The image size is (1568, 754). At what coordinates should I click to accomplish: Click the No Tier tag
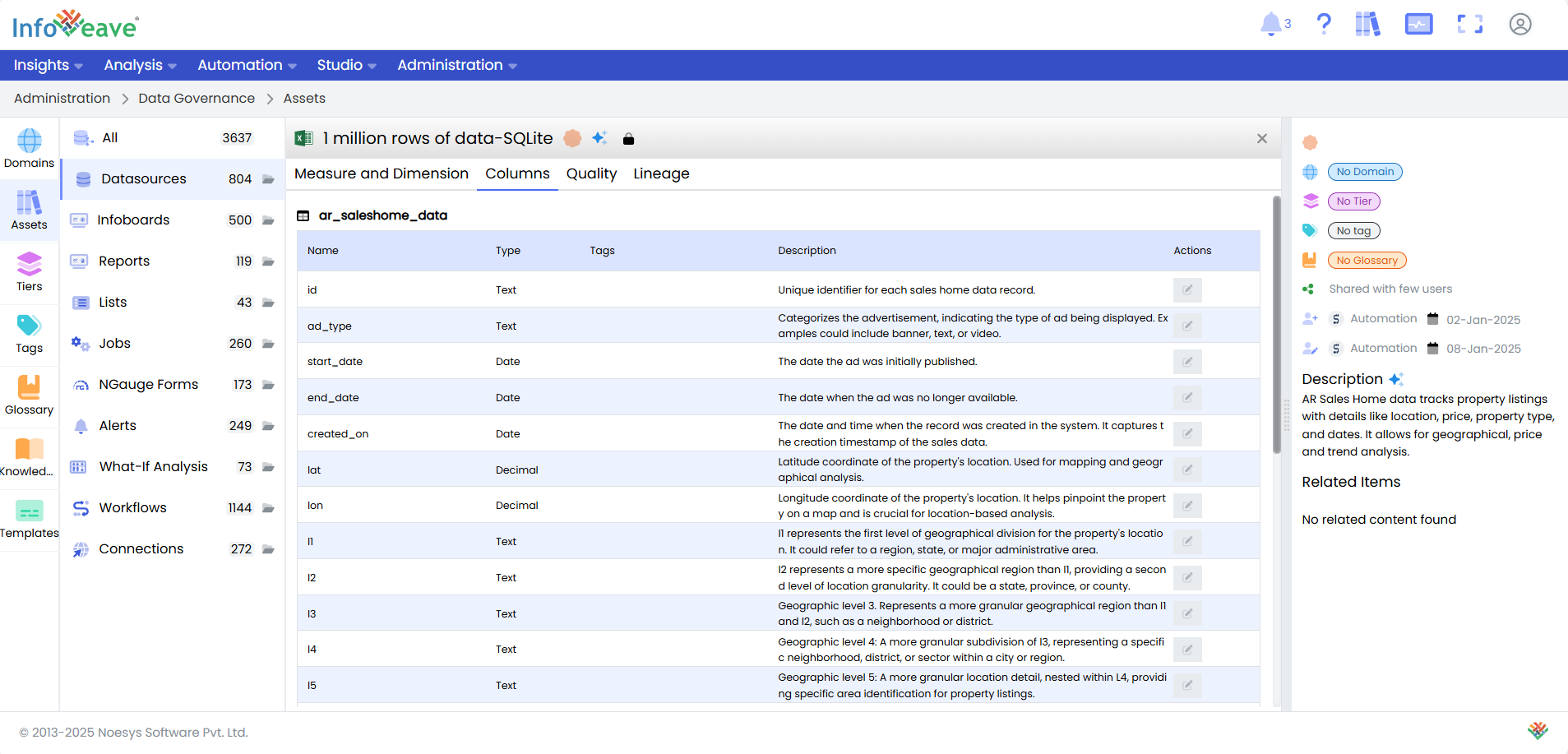click(x=1353, y=201)
